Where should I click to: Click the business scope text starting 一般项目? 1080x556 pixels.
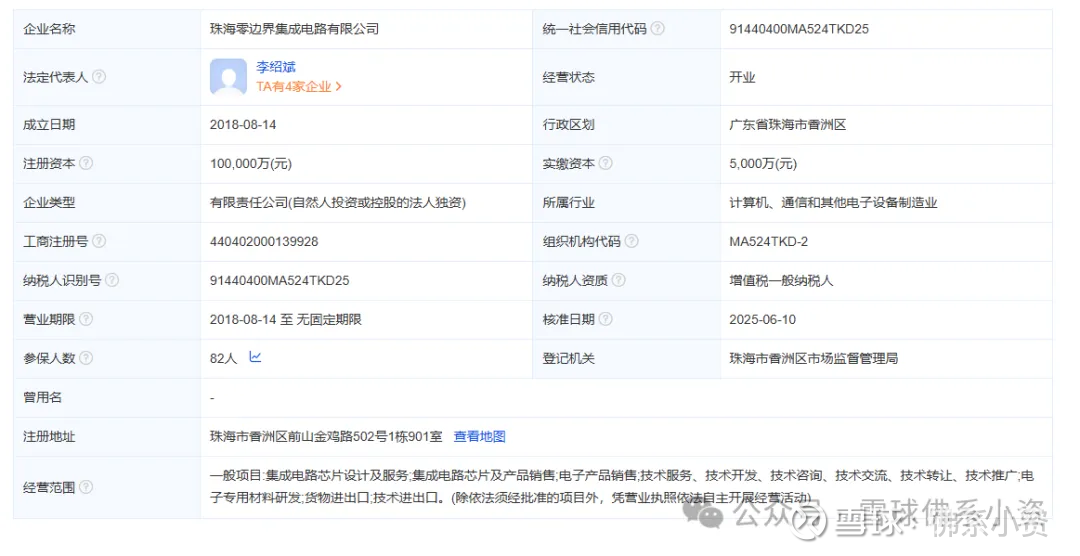click(x=622, y=486)
